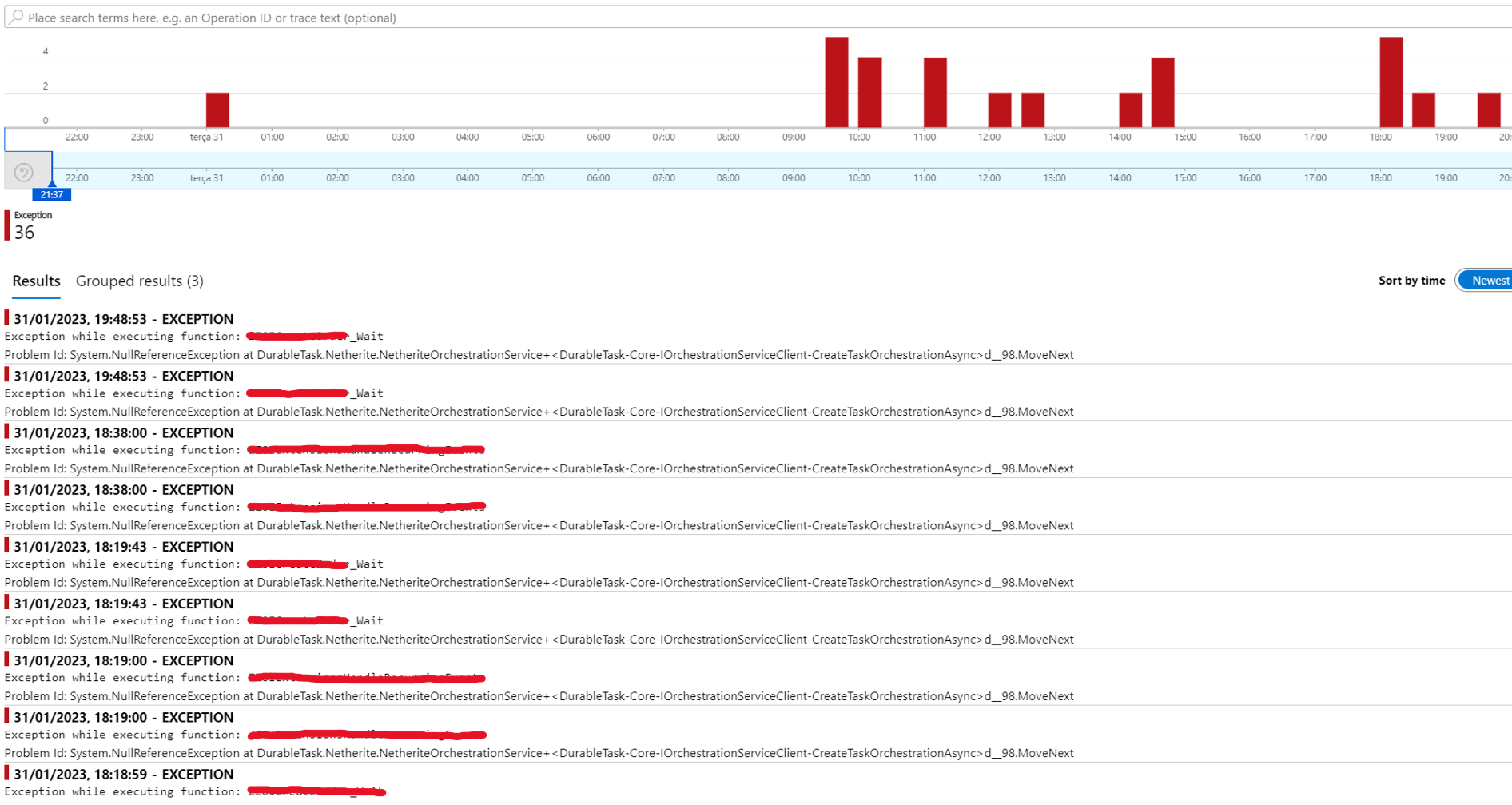Click the red severity bar beside the 18:19:00 exception
This screenshot has width=1512, height=805.
click(7, 660)
